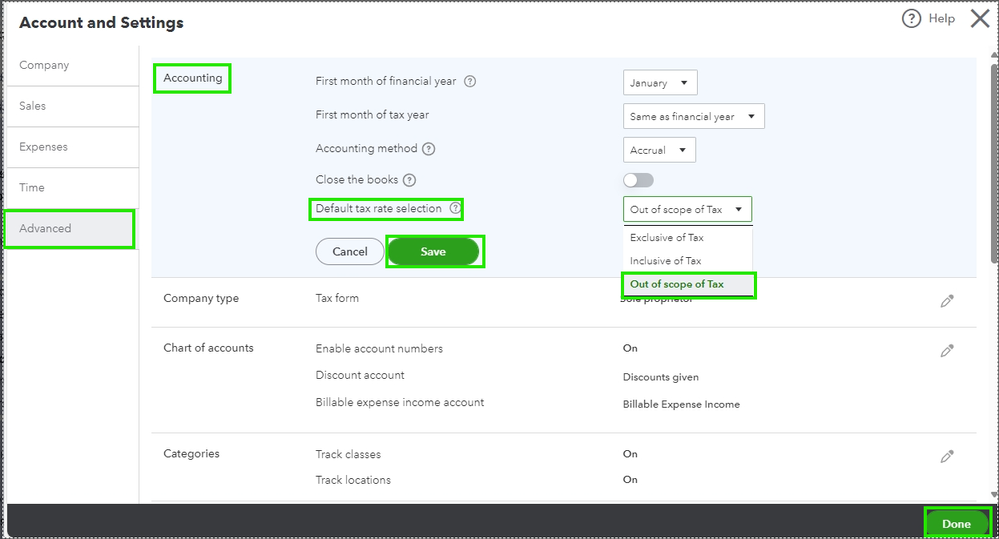
Task: Click help icon next to Accounting method
Action: pyautogui.click(x=429, y=149)
